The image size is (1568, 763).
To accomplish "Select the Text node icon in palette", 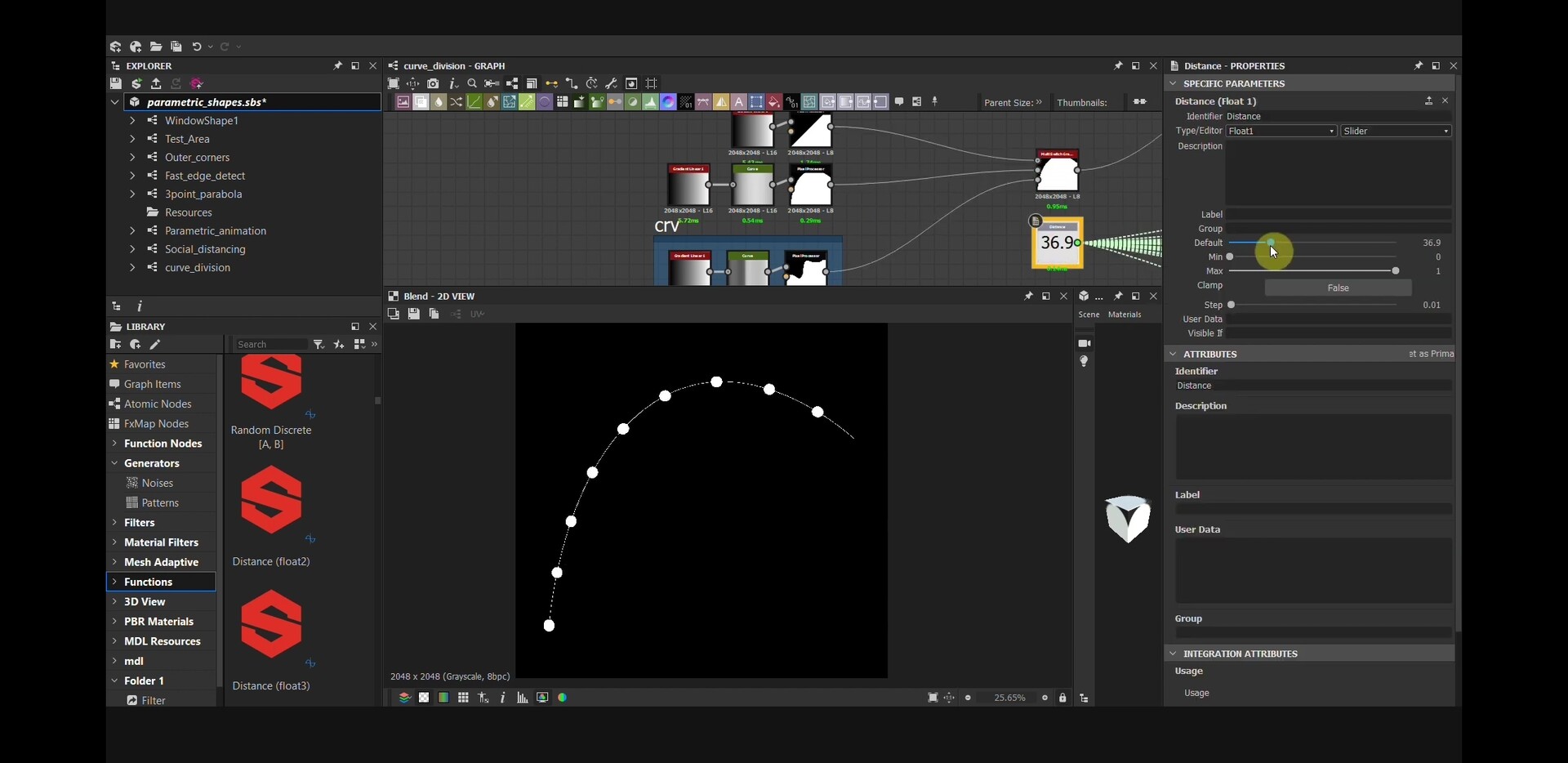I will (x=739, y=102).
